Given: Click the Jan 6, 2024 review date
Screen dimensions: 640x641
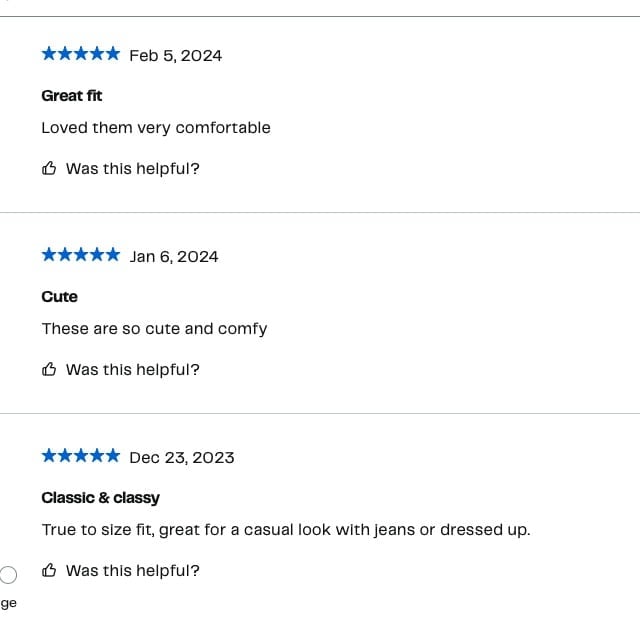Looking at the screenshot, I should tap(174, 257).
